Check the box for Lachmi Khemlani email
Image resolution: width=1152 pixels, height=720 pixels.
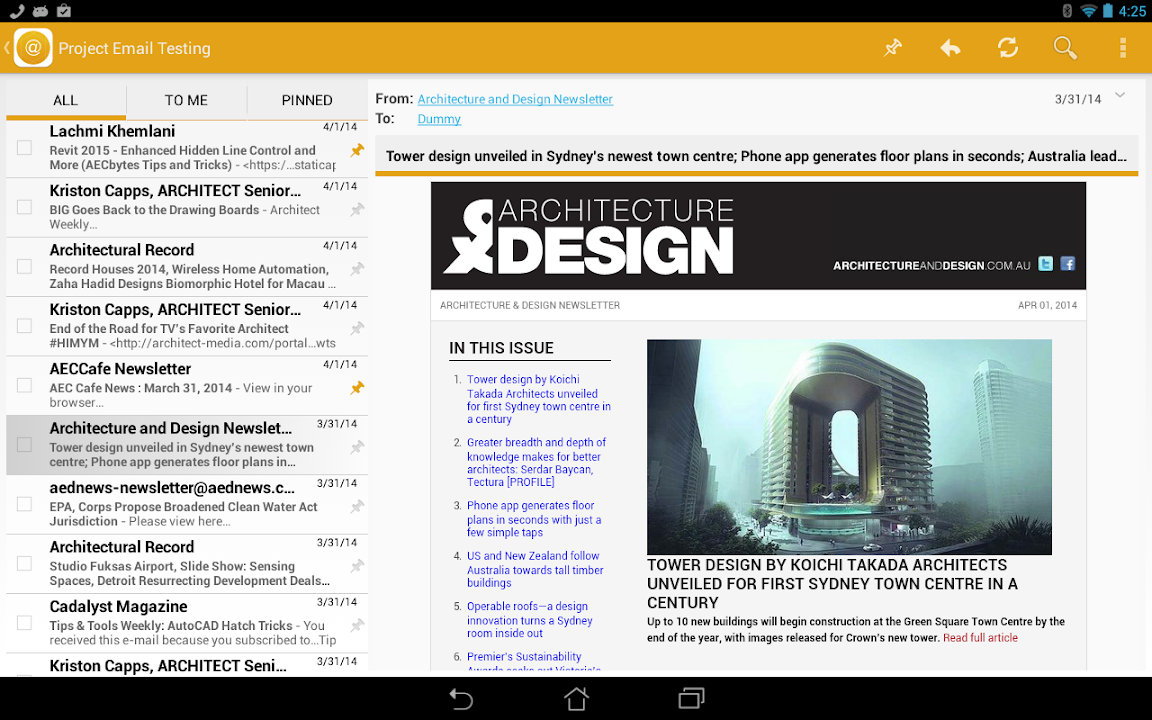click(24, 148)
